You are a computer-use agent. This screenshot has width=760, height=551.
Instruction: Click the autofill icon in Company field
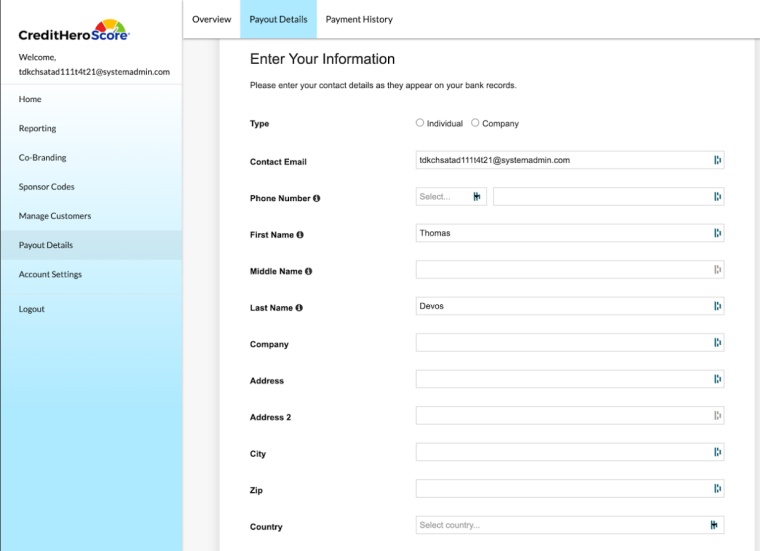coord(717,343)
